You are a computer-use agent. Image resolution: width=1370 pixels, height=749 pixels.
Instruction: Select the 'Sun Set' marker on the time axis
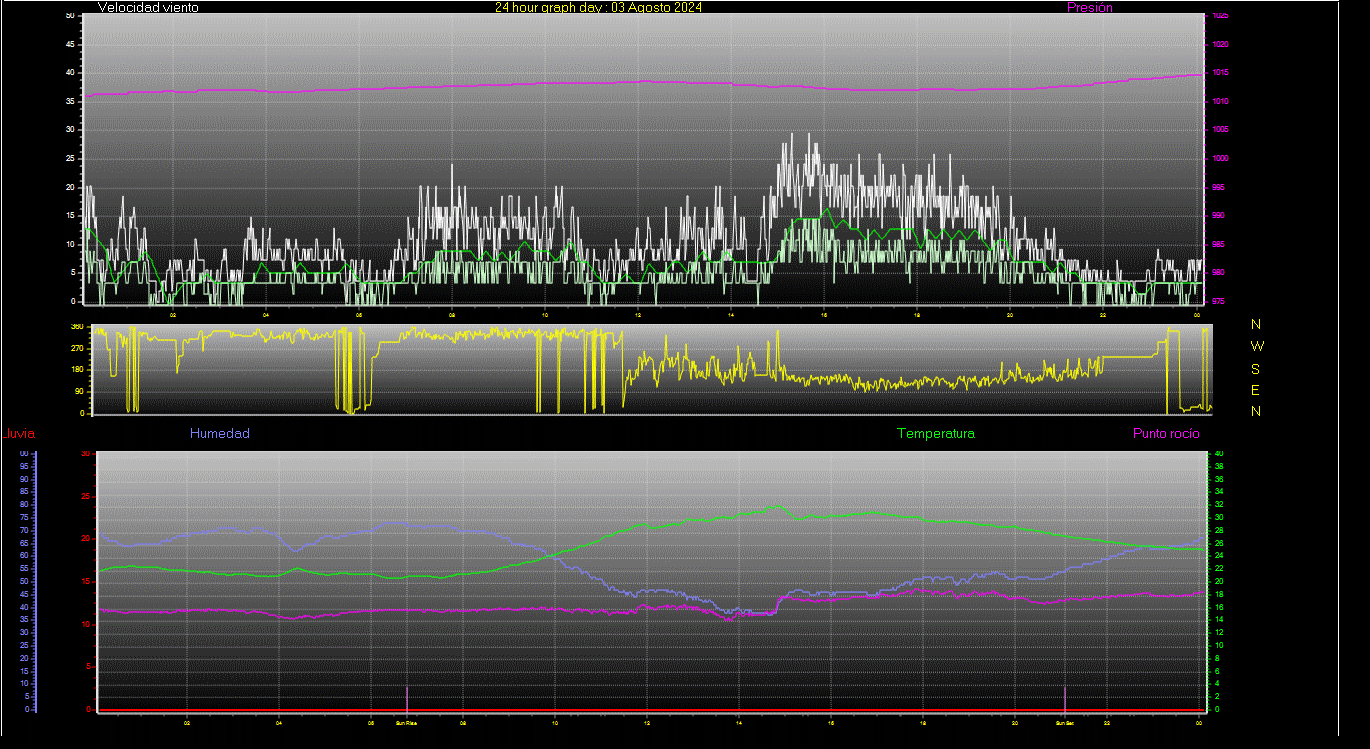tap(1064, 722)
